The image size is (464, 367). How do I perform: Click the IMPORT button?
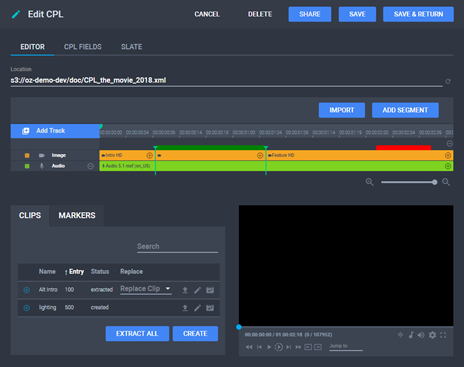(x=342, y=110)
